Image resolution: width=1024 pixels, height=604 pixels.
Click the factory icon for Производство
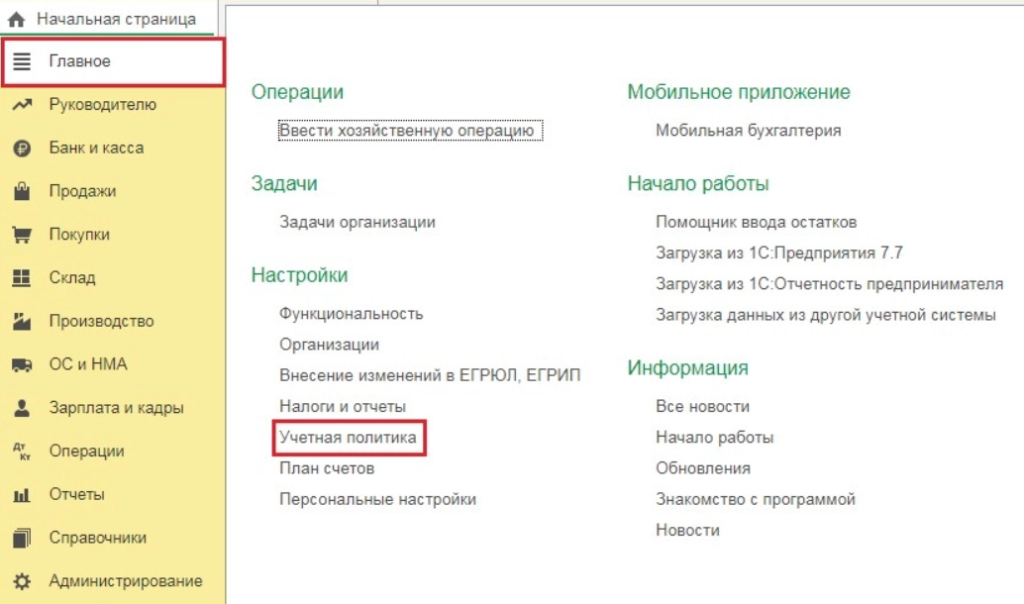pyautogui.click(x=22, y=321)
